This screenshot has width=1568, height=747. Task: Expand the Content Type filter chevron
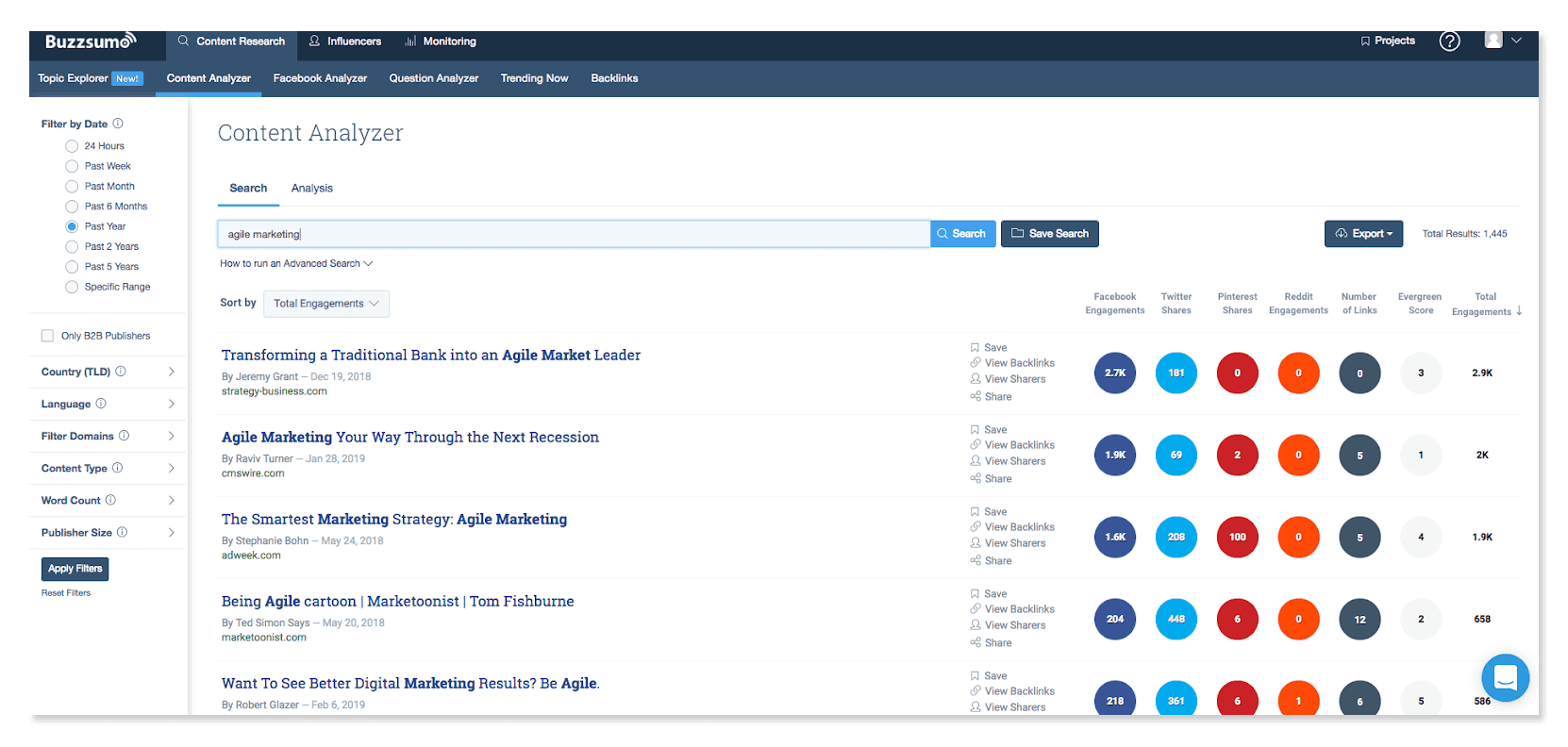[171, 468]
